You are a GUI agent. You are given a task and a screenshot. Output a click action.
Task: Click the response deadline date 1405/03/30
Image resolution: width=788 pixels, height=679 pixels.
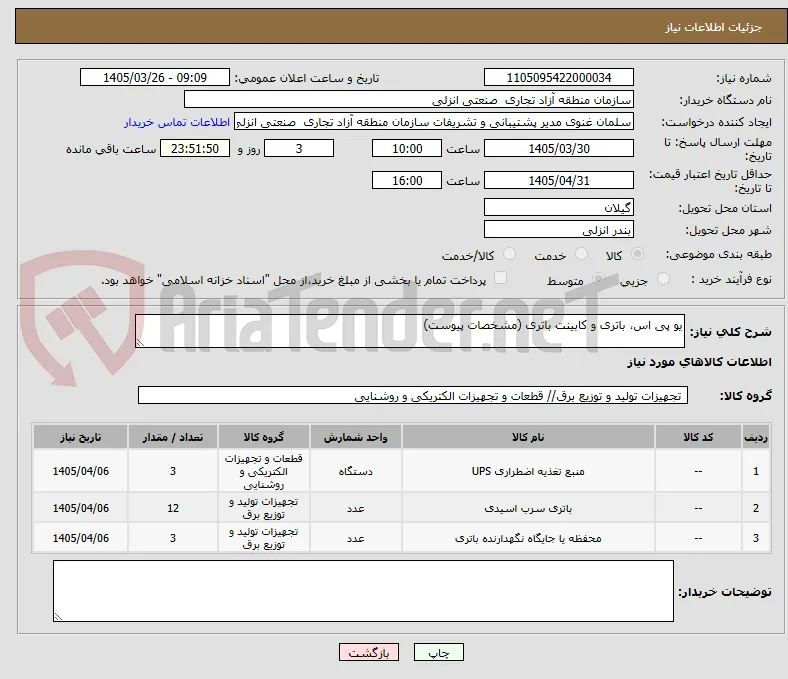click(x=559, y=148)
